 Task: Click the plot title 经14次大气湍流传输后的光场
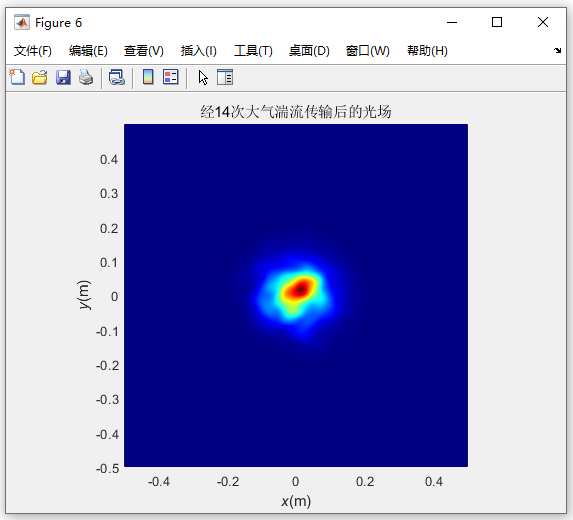click(x=296, y=112)
